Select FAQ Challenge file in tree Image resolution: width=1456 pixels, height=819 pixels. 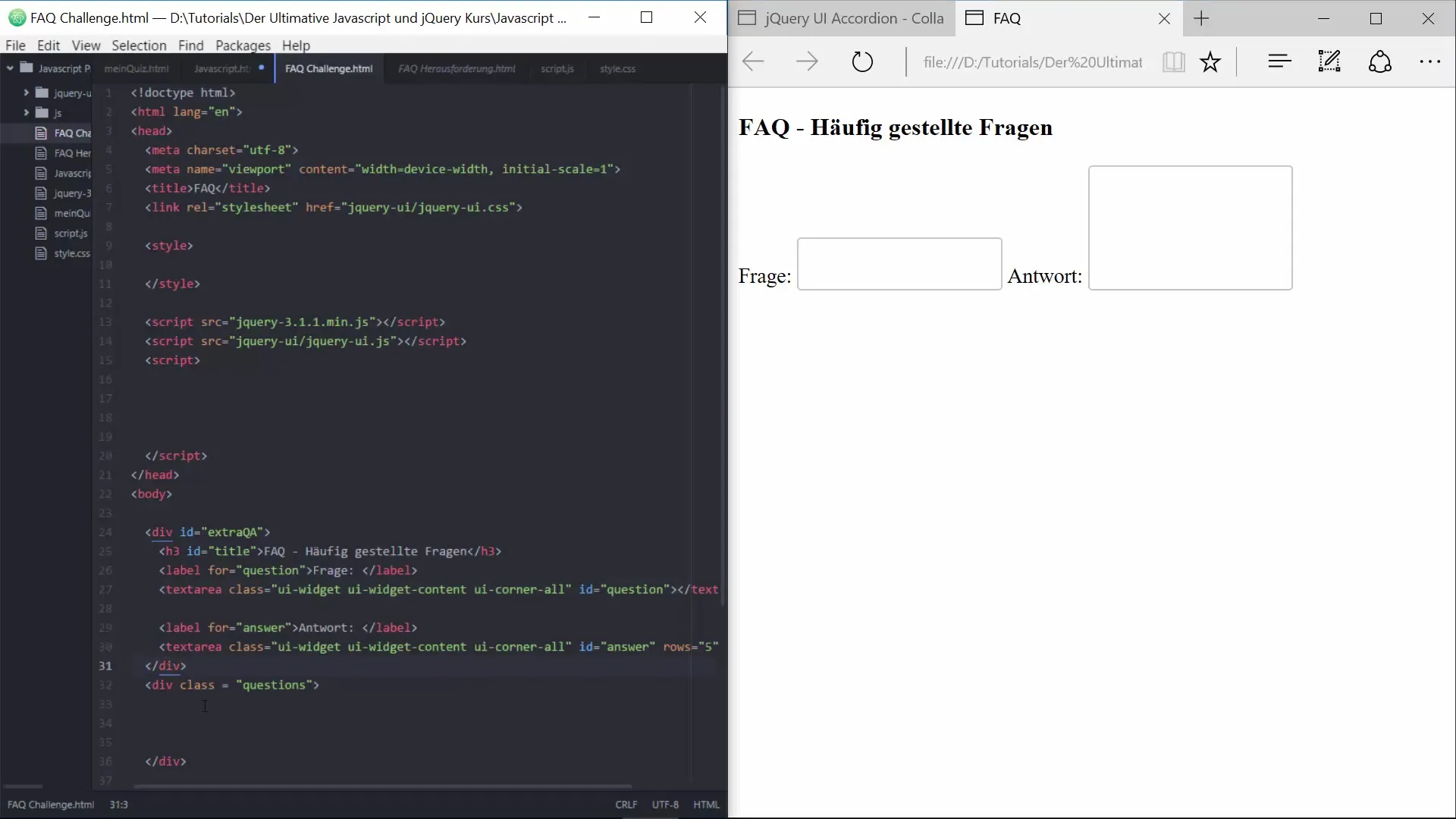click(63, 133)
